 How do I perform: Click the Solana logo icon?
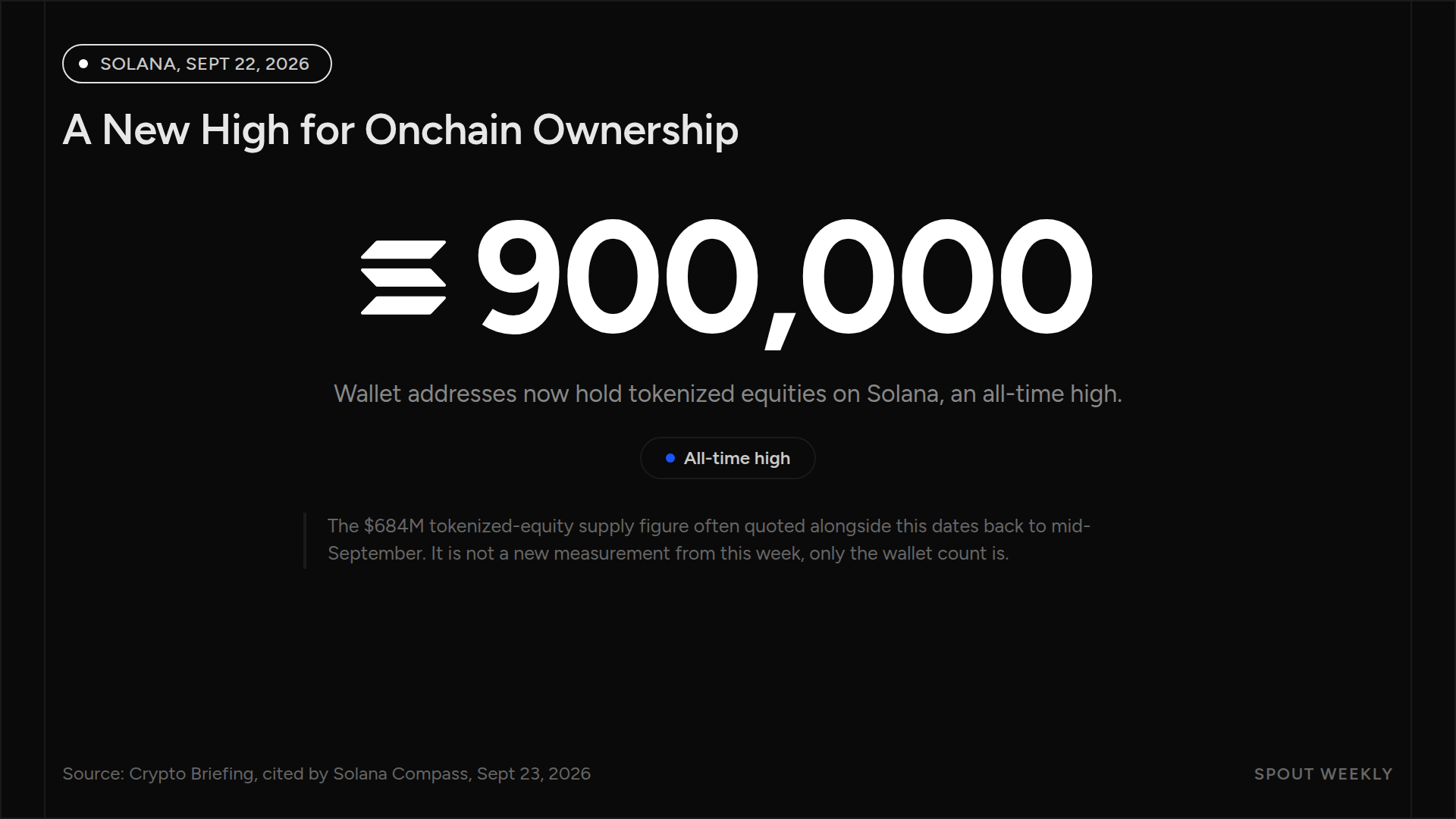pos(403,278)
